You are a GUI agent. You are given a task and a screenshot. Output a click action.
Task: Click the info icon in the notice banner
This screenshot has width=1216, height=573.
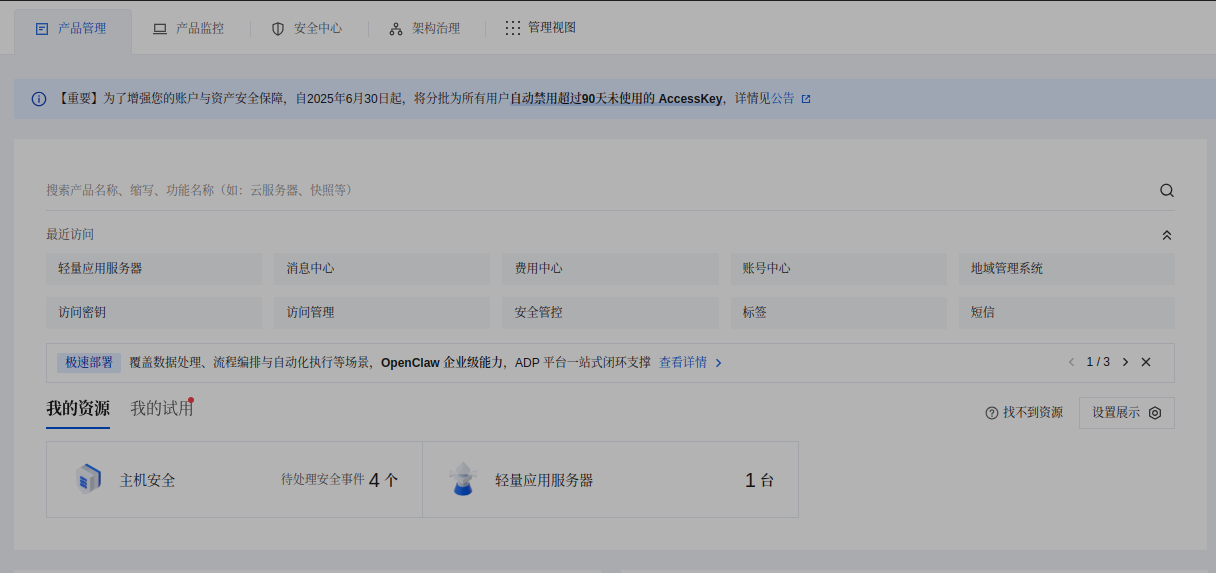coord(39,99)
